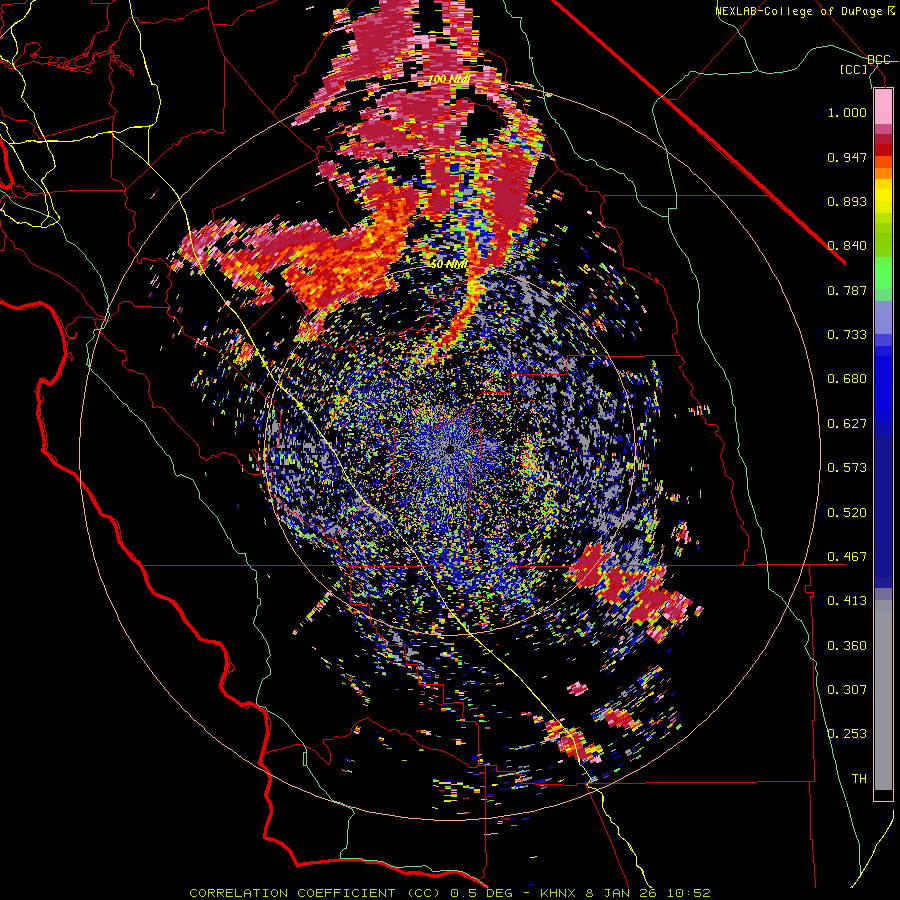Click the 0.787 scale value
This screenshot has width=900, height=900.
[x=847, y=290]
